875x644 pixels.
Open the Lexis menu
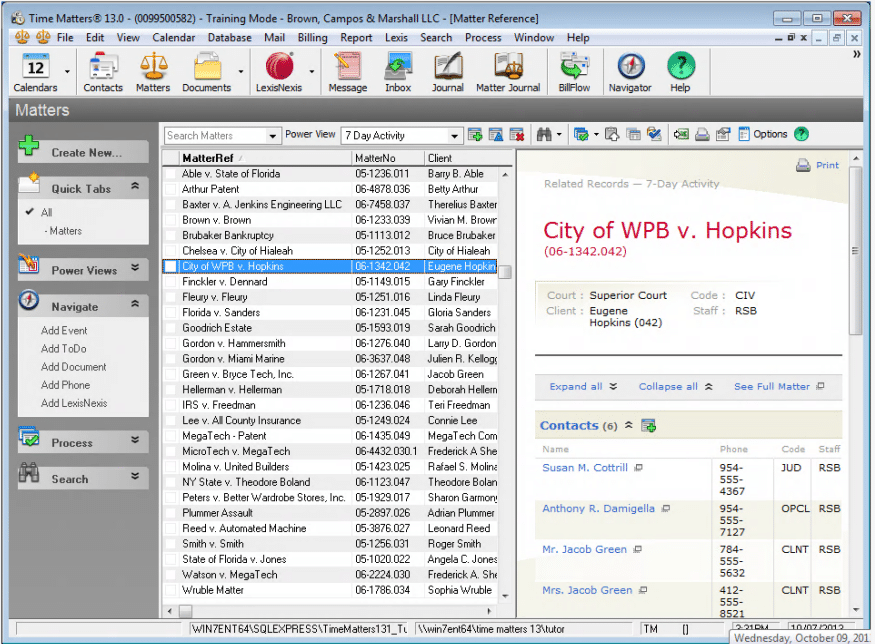pos(396,37)
